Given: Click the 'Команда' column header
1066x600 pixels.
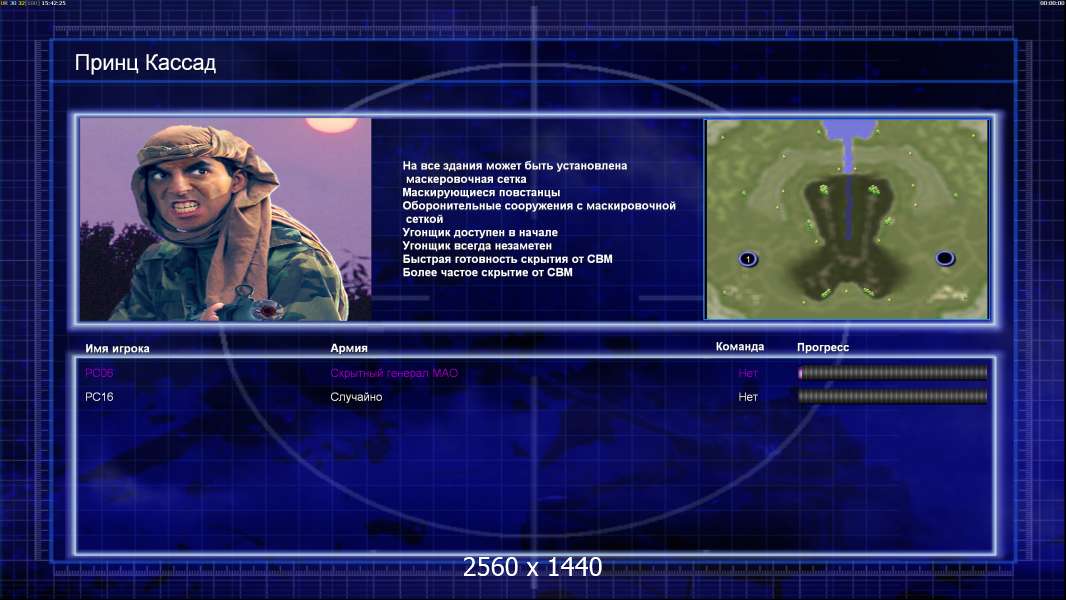Looking at the screenshot, I should tap(740, 347).
